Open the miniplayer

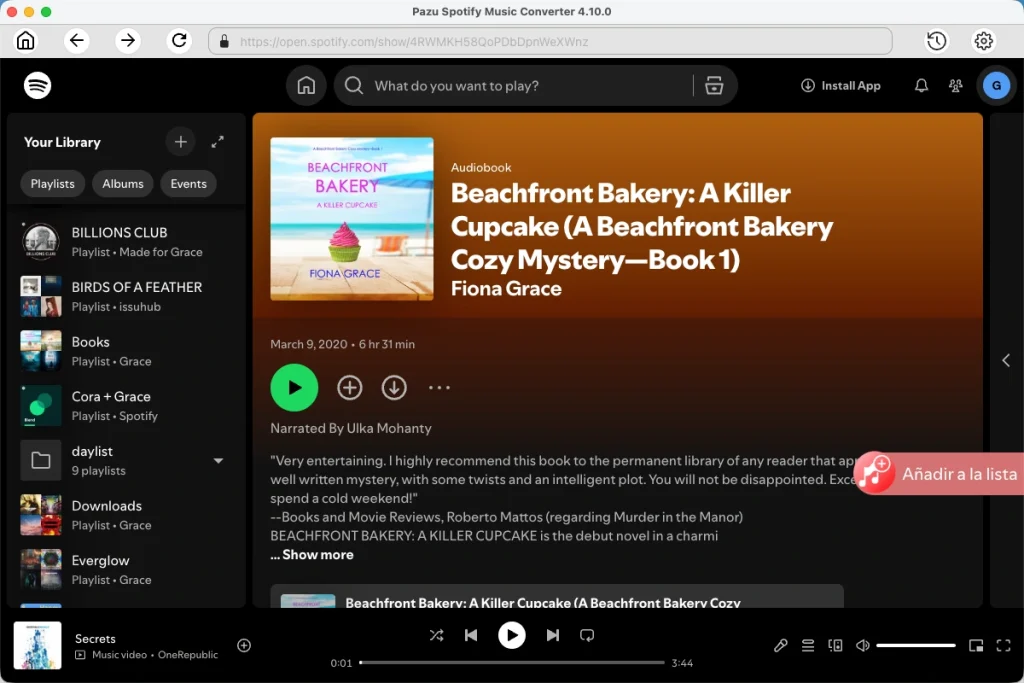pos(976,645)
